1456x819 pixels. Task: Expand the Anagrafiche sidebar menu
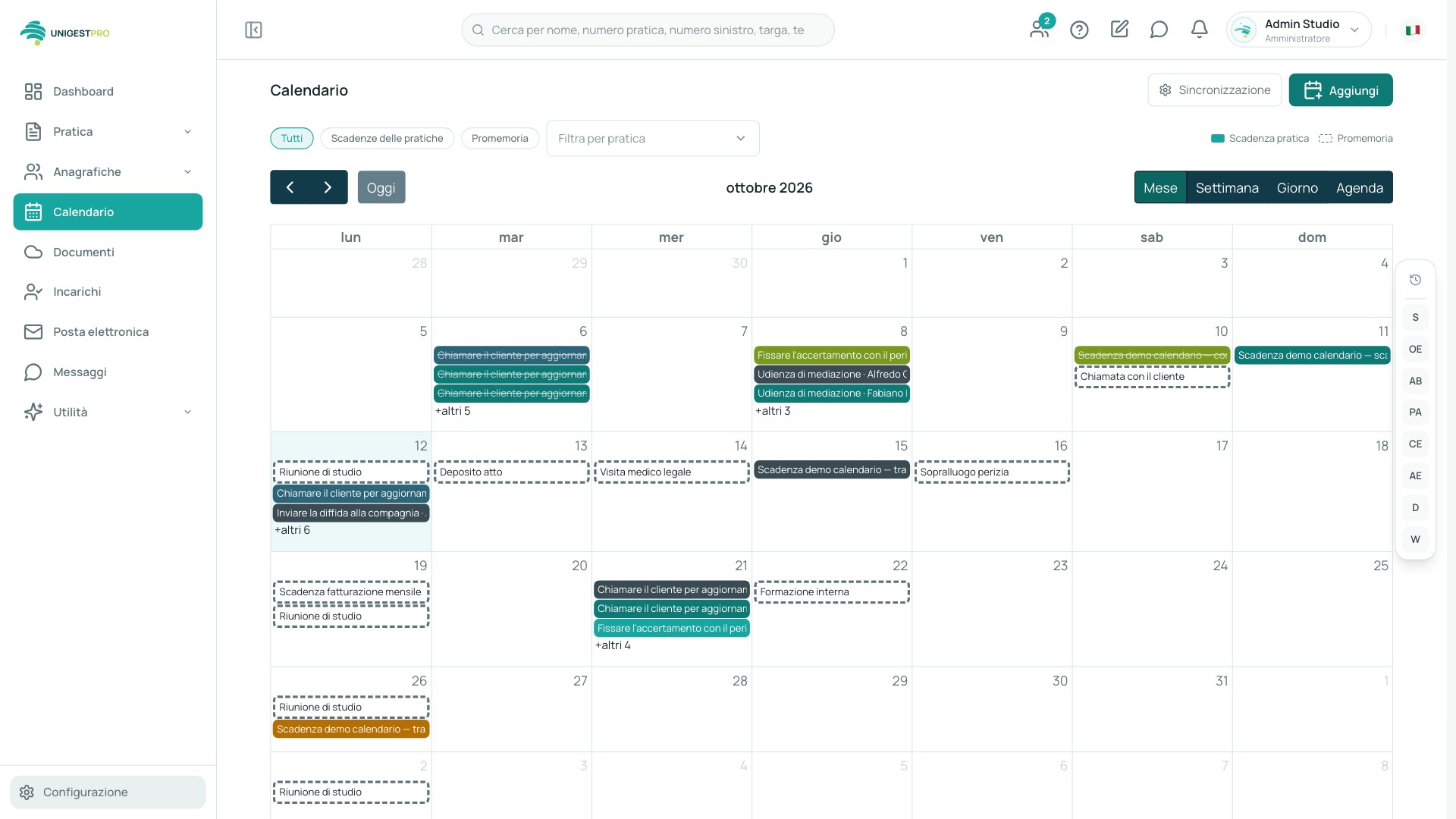[108, 171]
